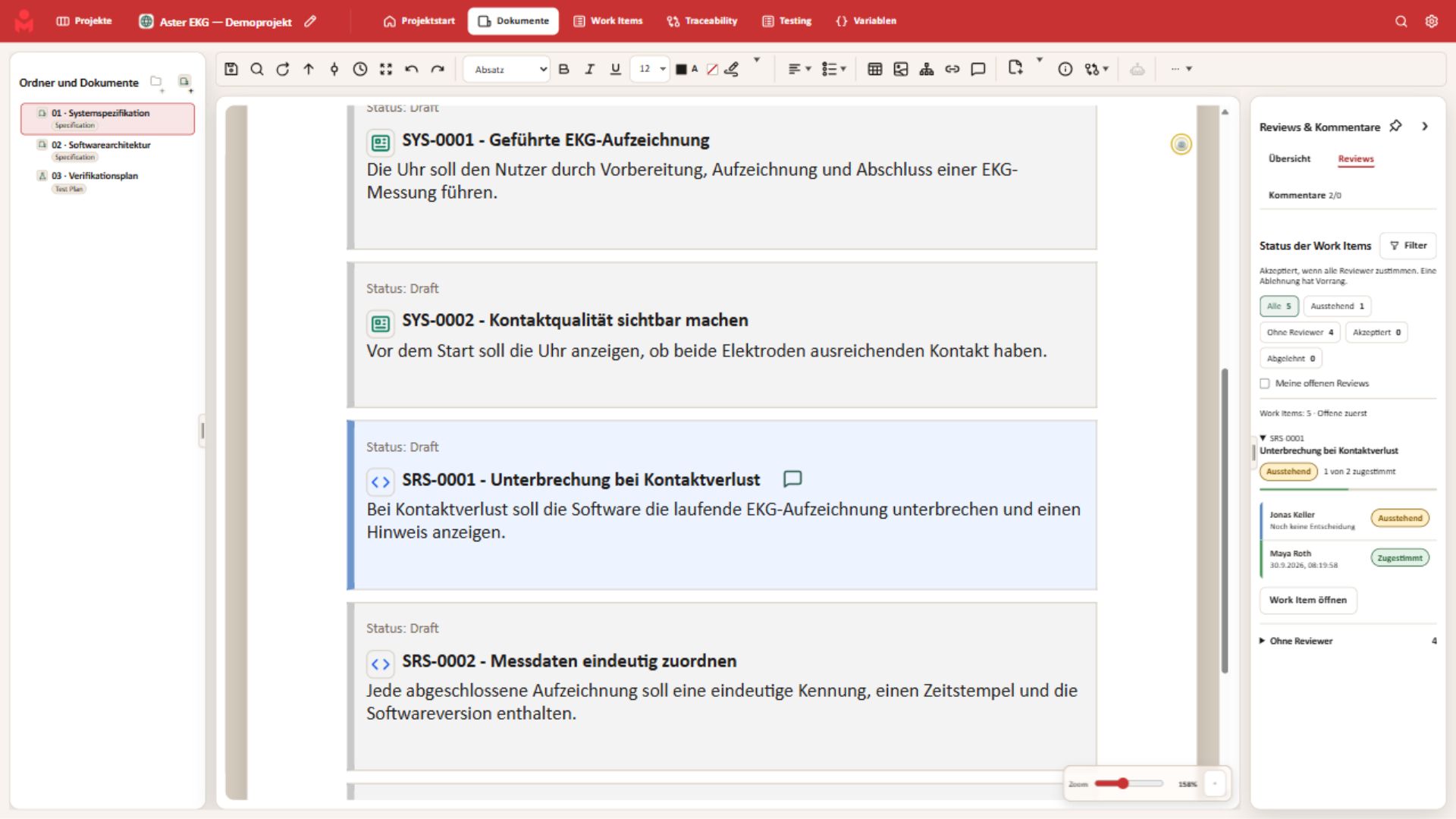Toggle italic formatting
This screenshot has width=1456, height=819.
pos(589,69)
